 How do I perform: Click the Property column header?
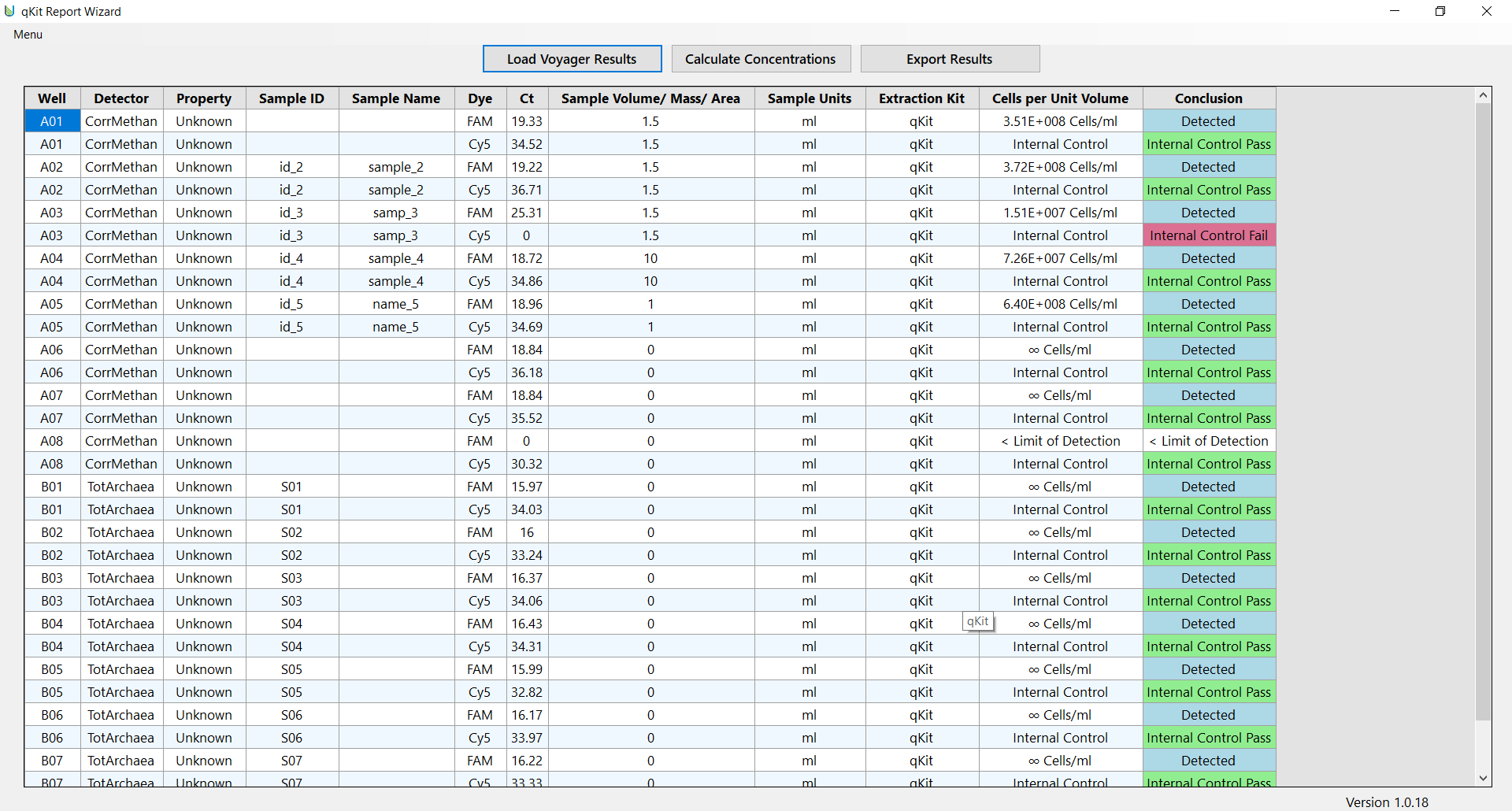204,98
